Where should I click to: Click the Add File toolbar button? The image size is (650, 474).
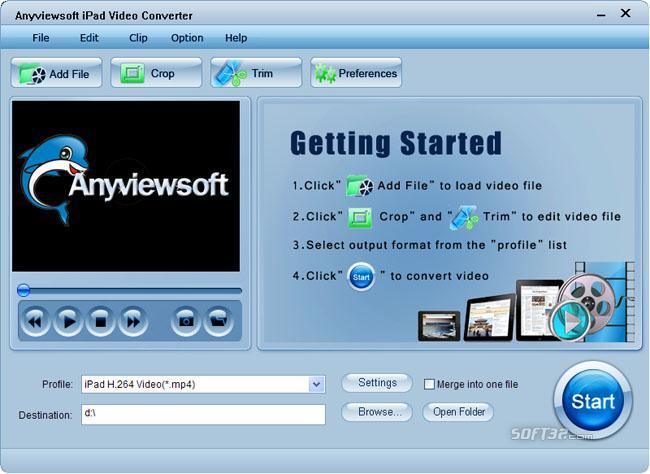pos(56,73)
